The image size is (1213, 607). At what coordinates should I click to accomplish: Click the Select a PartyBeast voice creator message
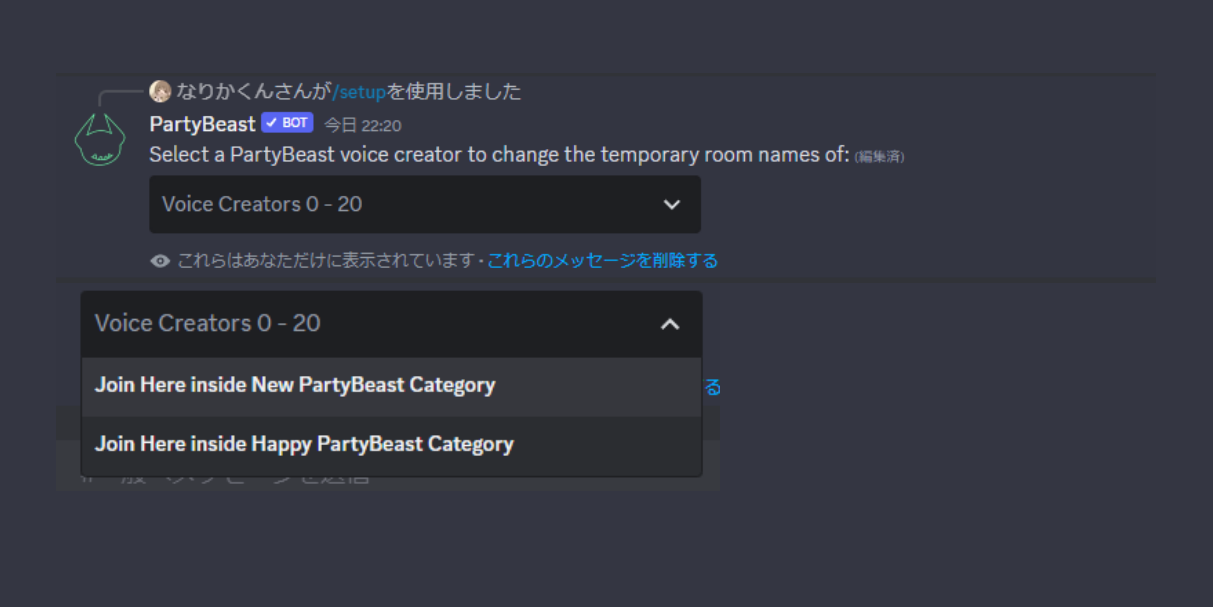point(500,154)
